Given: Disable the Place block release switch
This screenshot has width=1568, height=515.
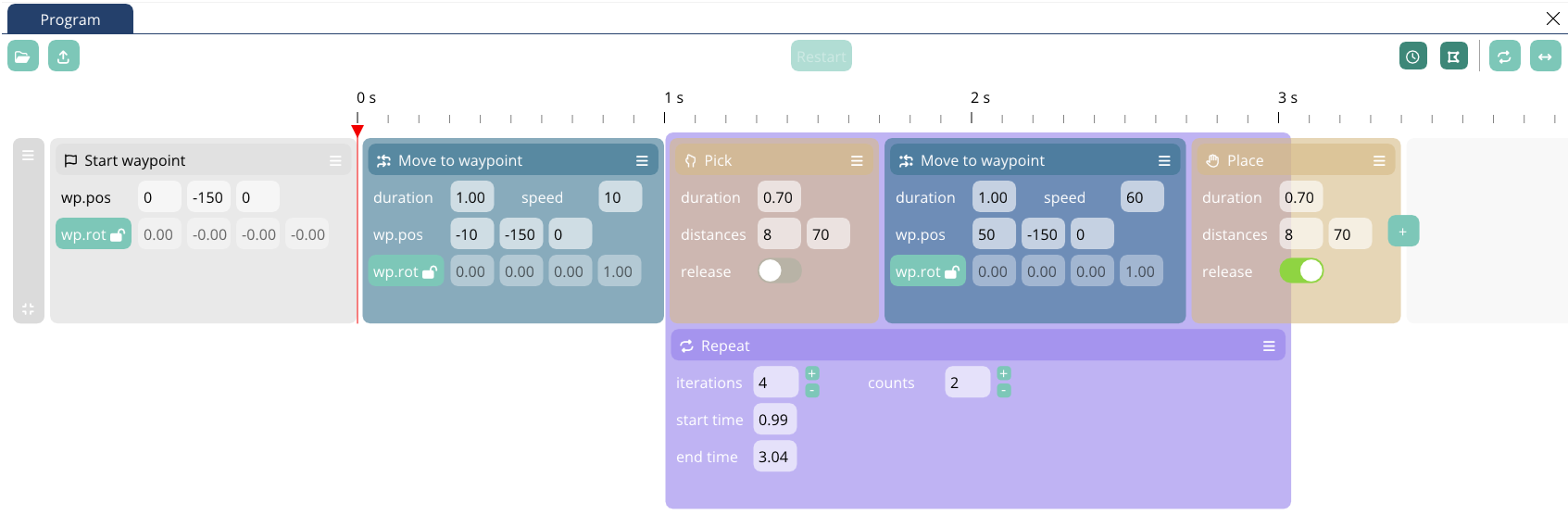Looking at the screenshot, I should click(1301, 270).
